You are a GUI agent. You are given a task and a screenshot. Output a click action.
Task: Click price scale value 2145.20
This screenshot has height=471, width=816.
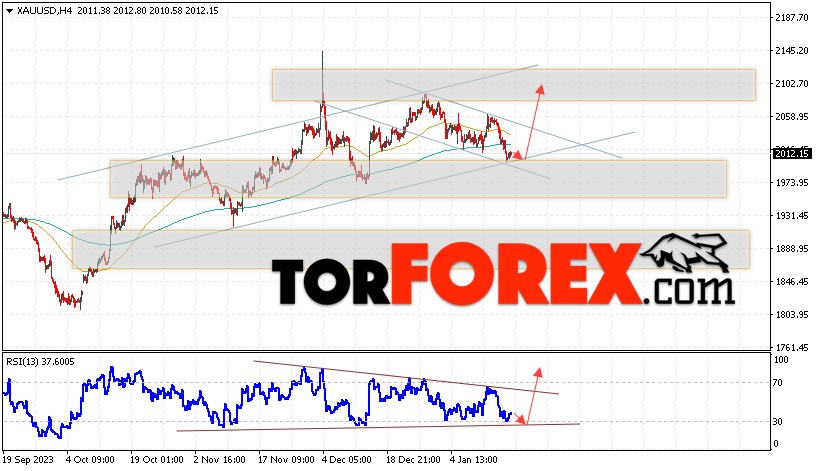tap(792, 50)
